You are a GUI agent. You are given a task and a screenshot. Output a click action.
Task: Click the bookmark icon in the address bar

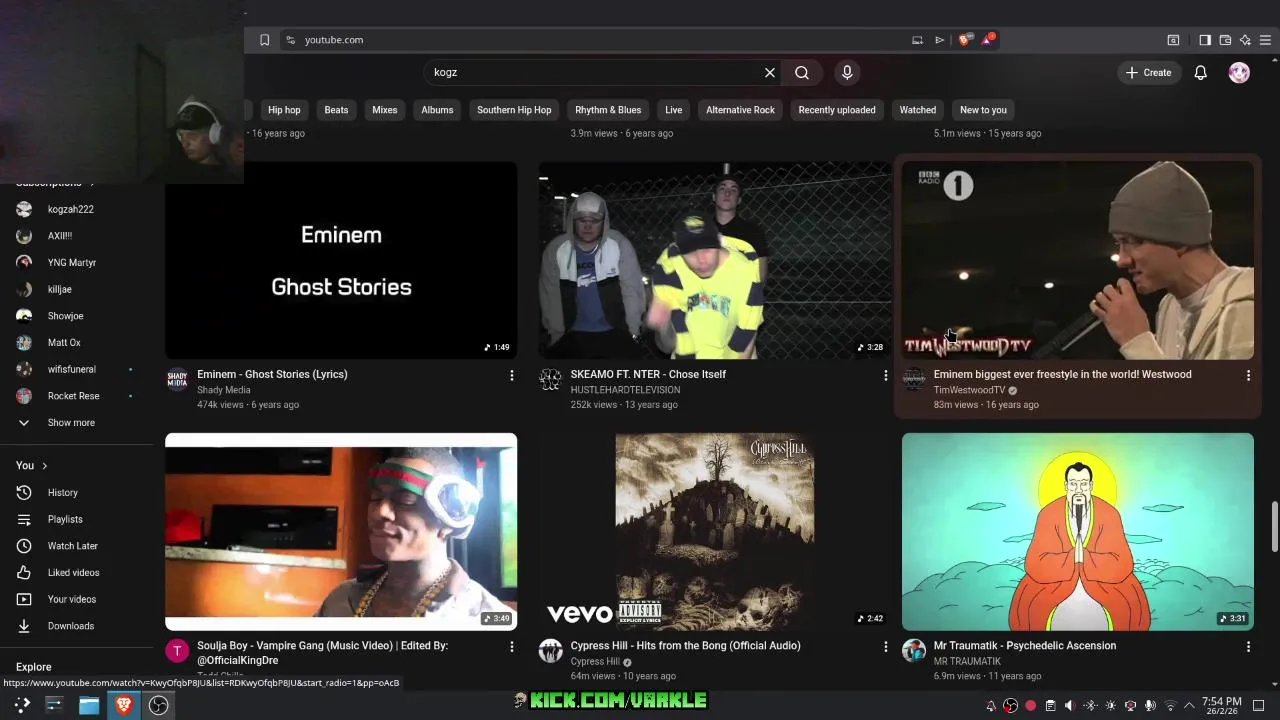tap(264, 40)
